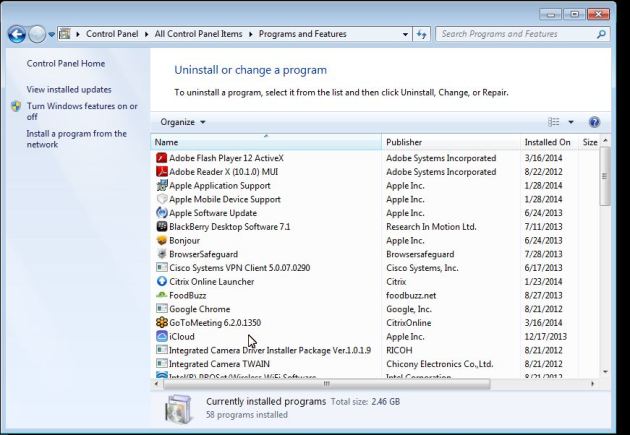Go to Control Panel breadcrumb
The width and height of the screenshot is (630, 435).
[112, 34]
